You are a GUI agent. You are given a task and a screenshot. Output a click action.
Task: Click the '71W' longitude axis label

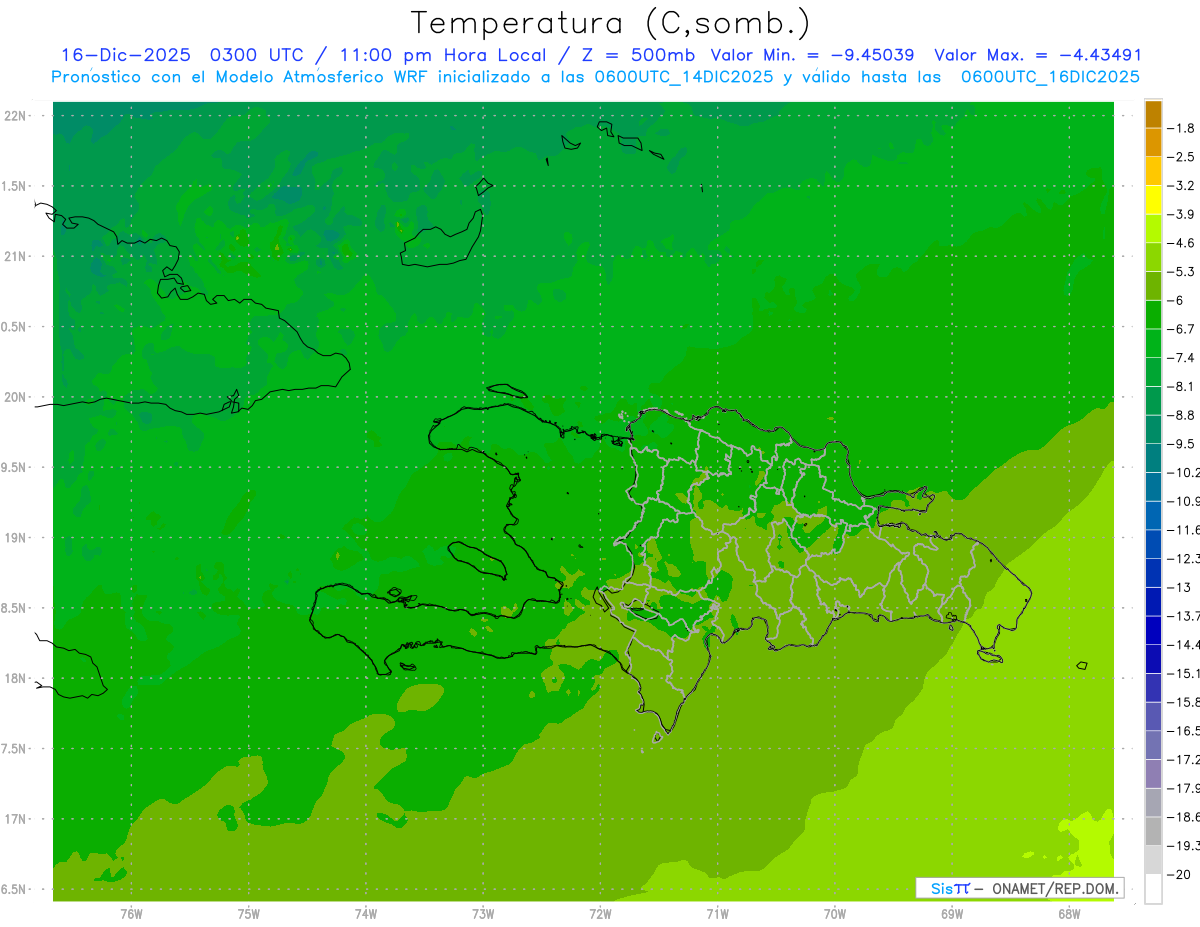[717, 913]
